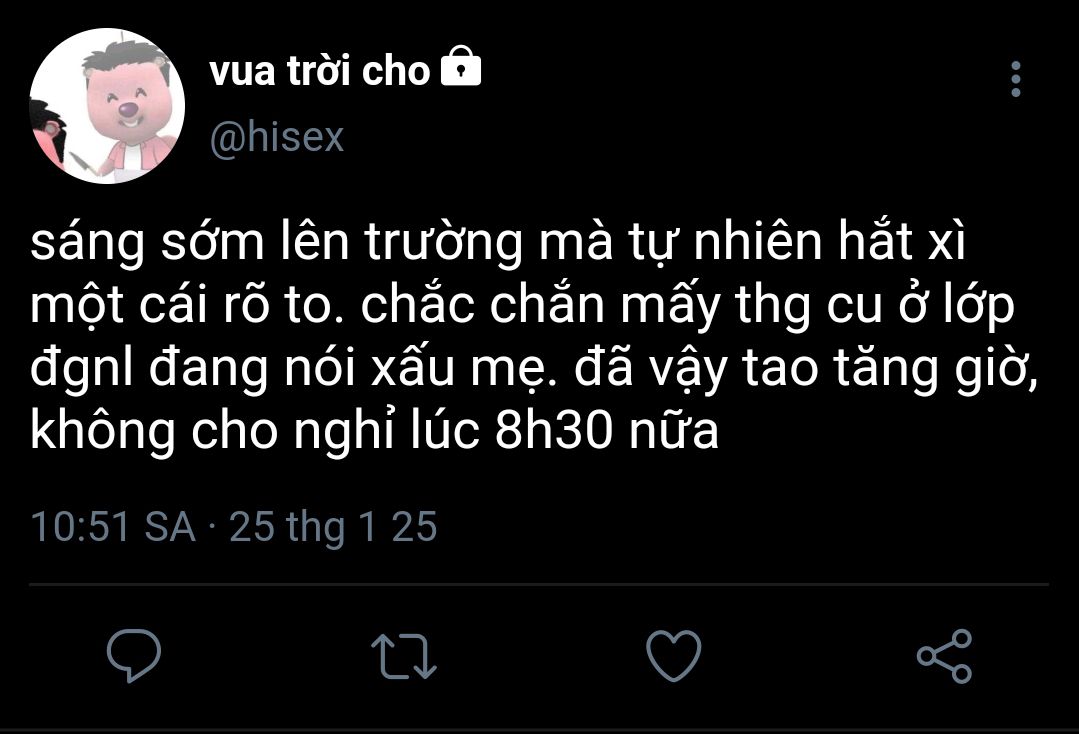The height and width of the screenshot is (734, 1079).
Task: Click the 10:51 SA timestamp
Action: point(114,527)
